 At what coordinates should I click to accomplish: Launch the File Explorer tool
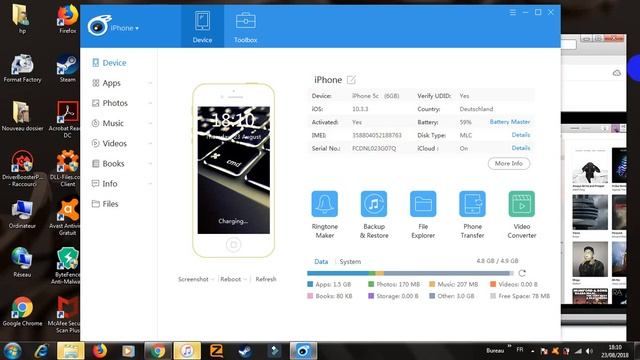click(423, 215)
